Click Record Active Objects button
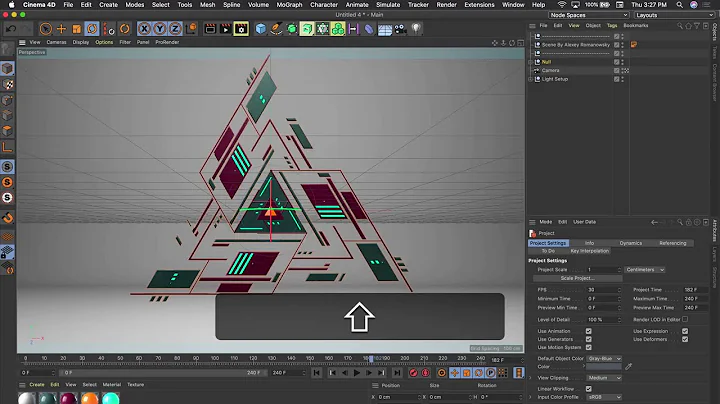 point(413,373)
